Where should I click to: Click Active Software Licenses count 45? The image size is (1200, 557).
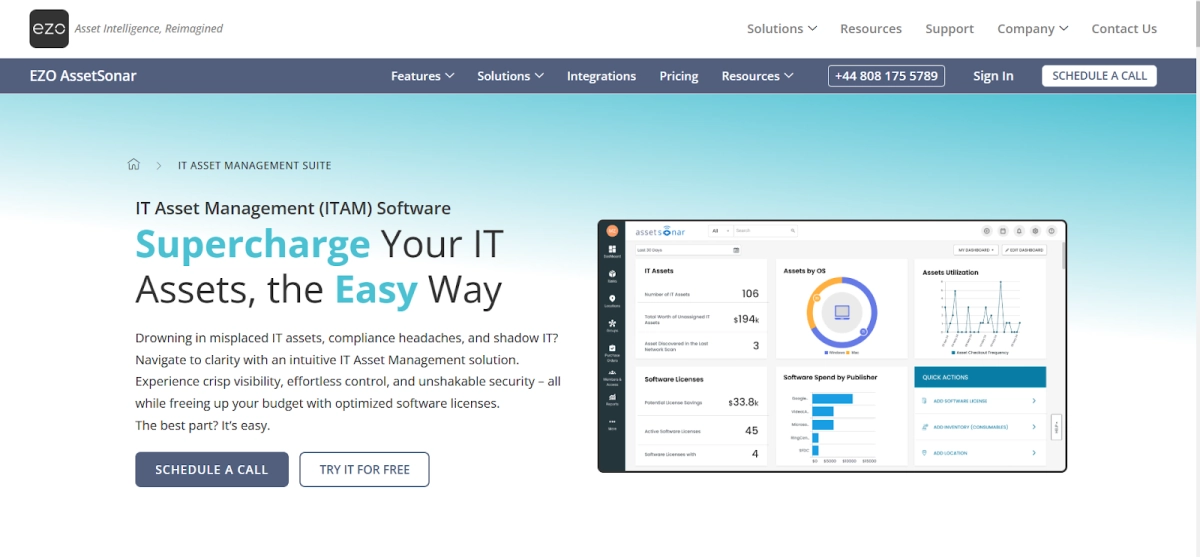(752, 430)
